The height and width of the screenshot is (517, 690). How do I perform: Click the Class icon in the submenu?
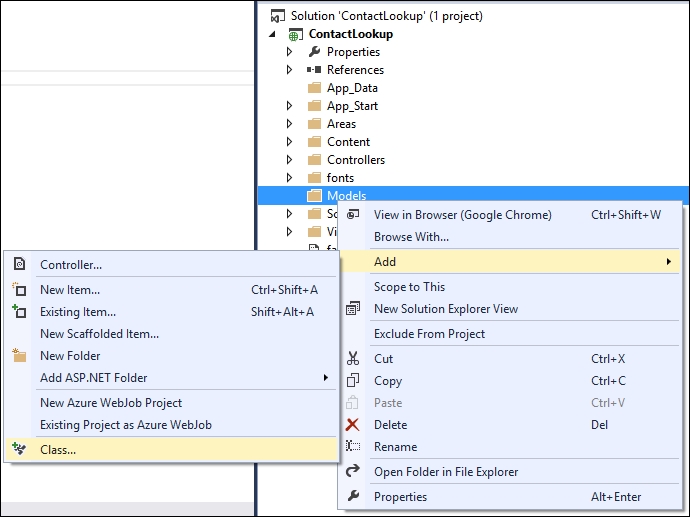(x=19, y=450)
